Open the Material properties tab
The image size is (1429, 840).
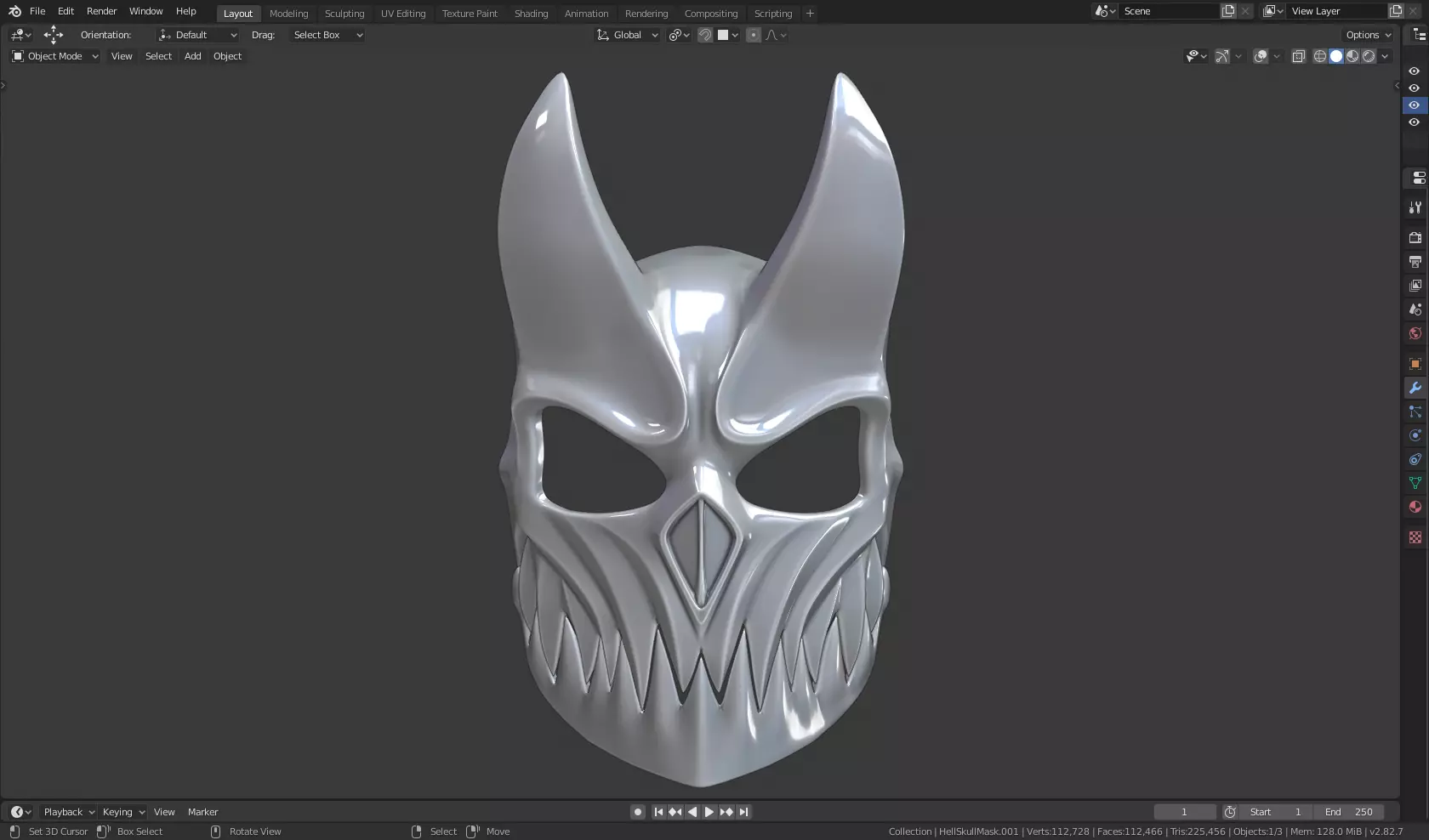(x=1415, y=507)
